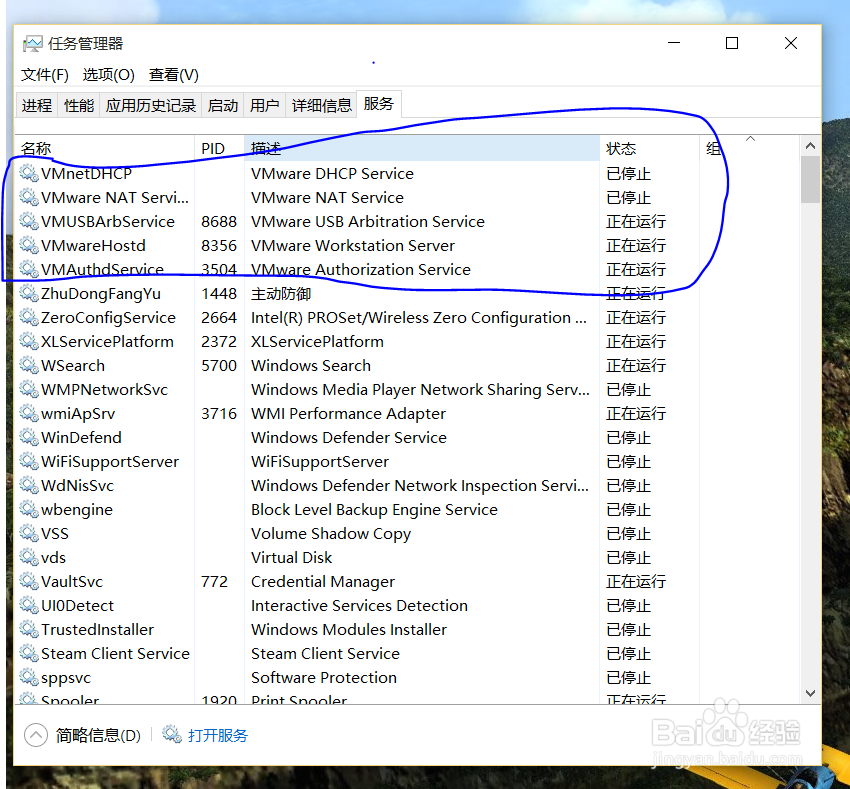The width and height of the screenshot is (850, 789).
Task: Click the Credential Manager description
Action: [323, 581]
